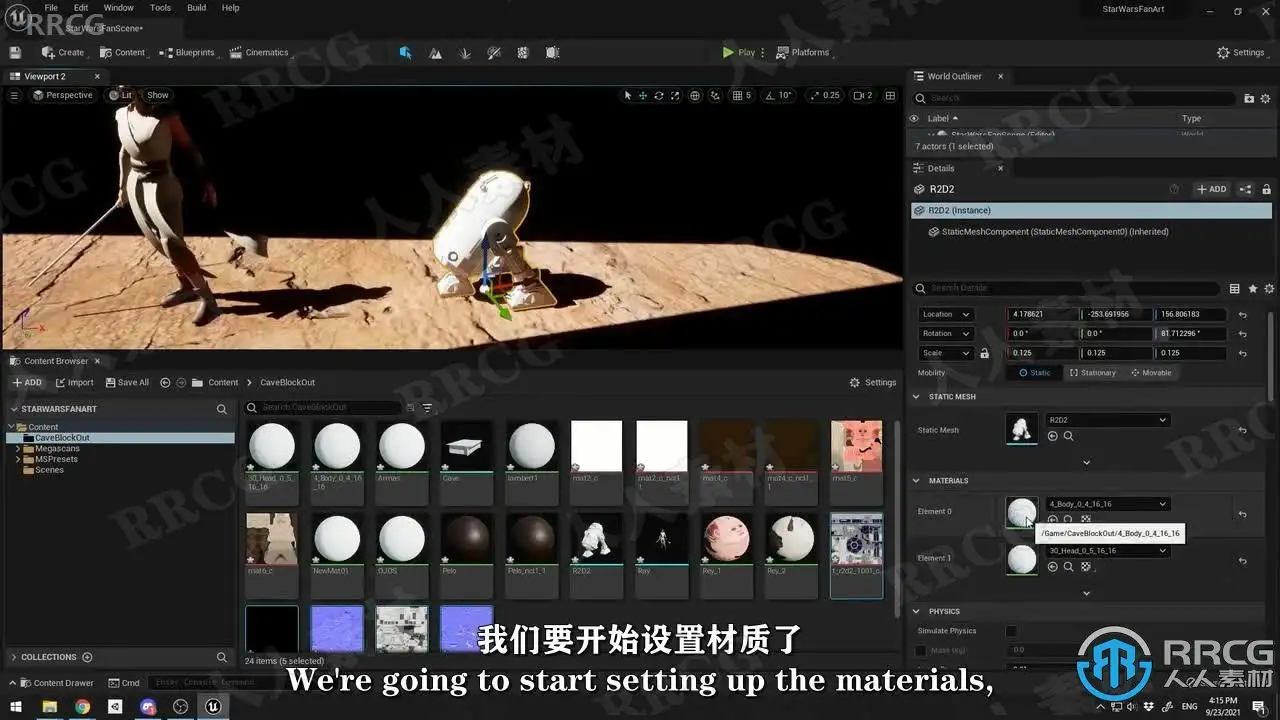The image size is (1280, 720).
Task: Switch to the Foliage mode icon
Action: (464, 52)
